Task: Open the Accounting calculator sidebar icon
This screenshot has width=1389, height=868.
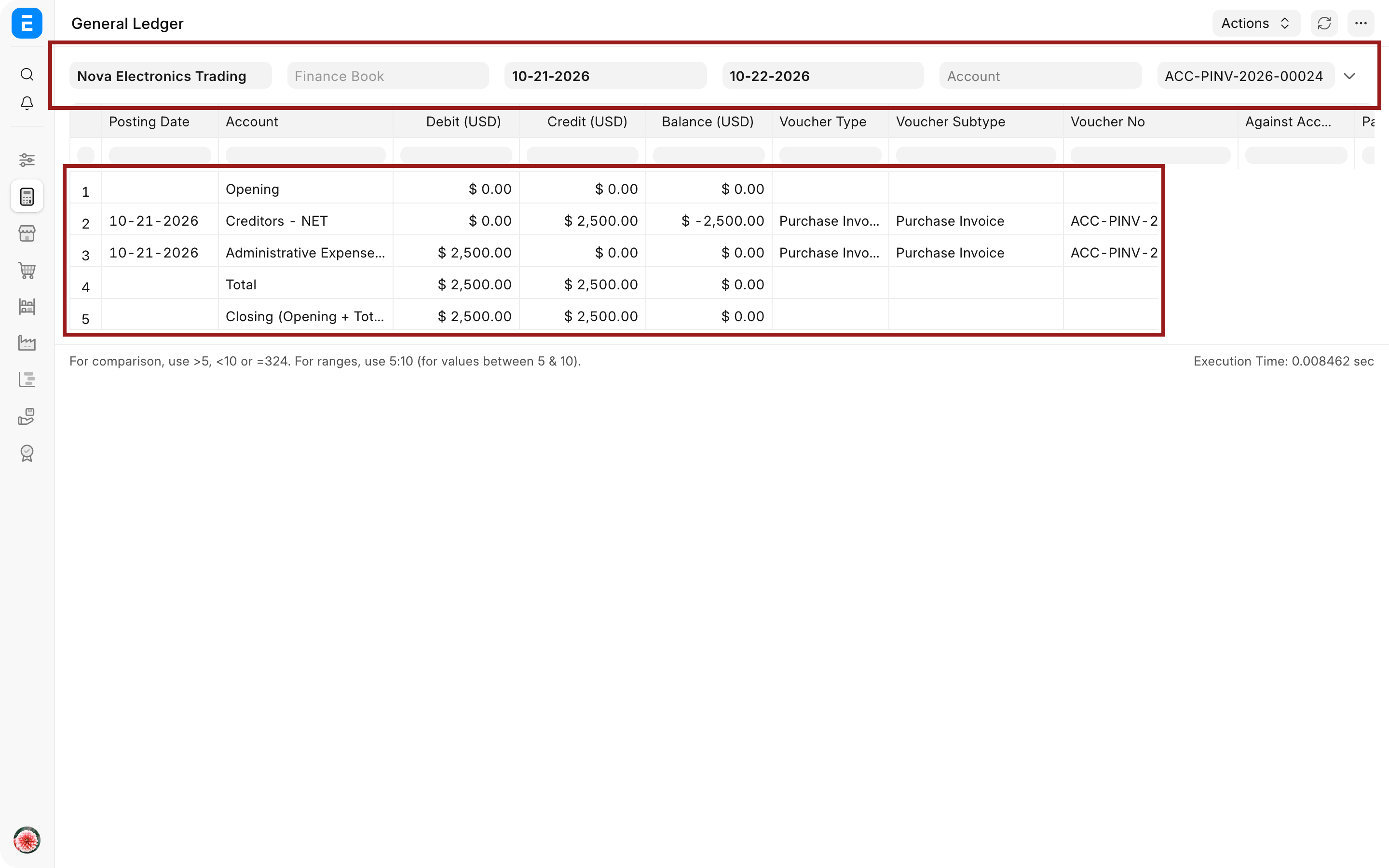Action: [x=27, y=197]
